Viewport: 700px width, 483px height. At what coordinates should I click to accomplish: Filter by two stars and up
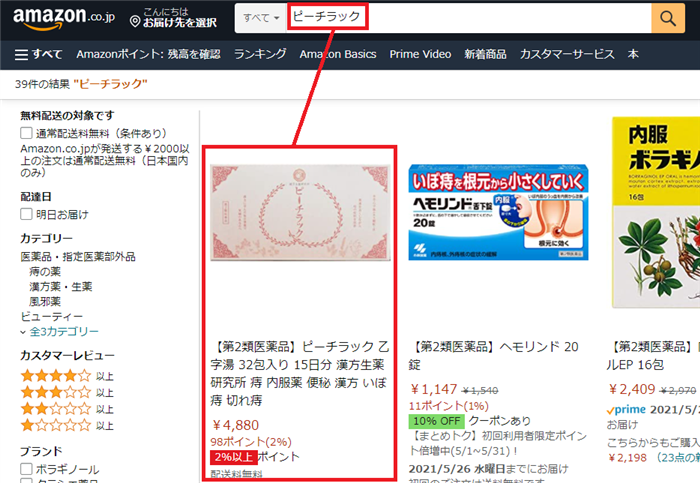67,409
